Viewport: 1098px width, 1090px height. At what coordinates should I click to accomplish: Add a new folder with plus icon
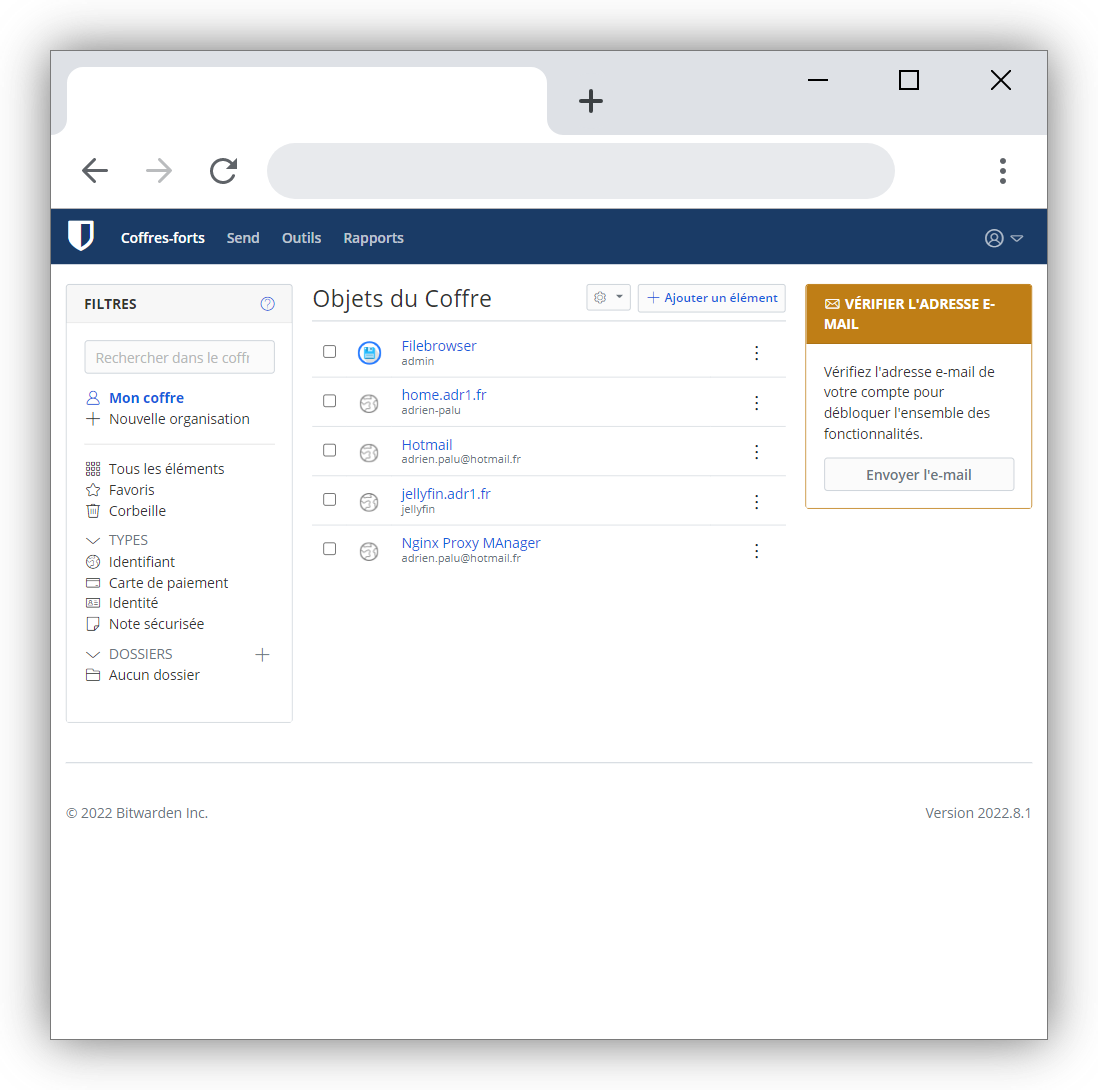262,655
